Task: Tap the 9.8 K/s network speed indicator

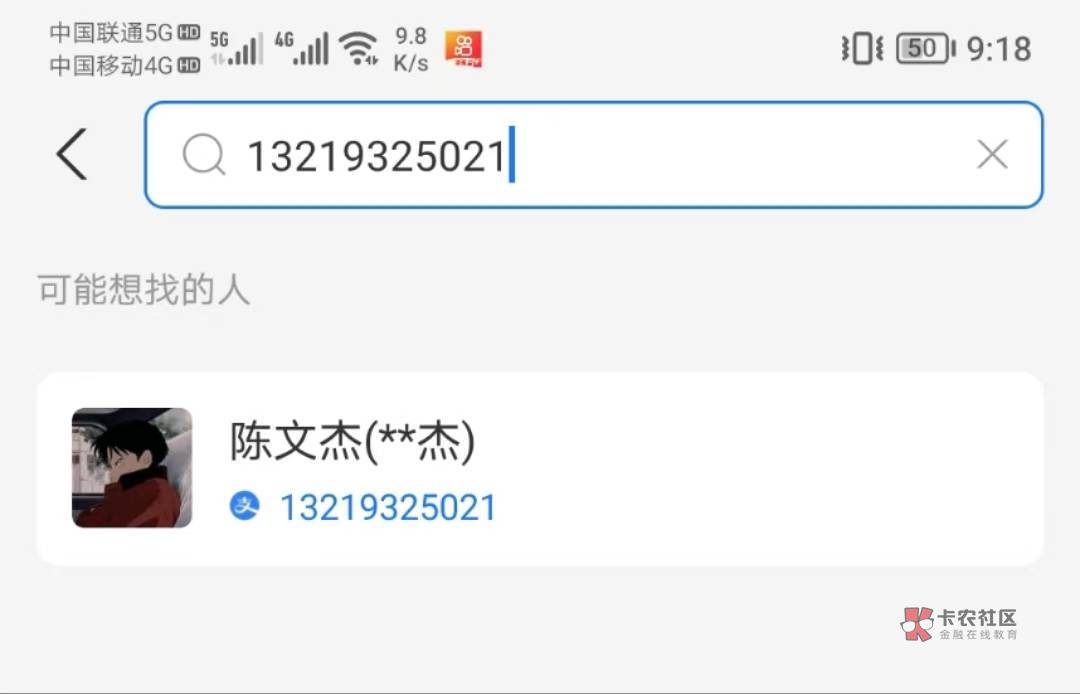Action: (411, 50)
